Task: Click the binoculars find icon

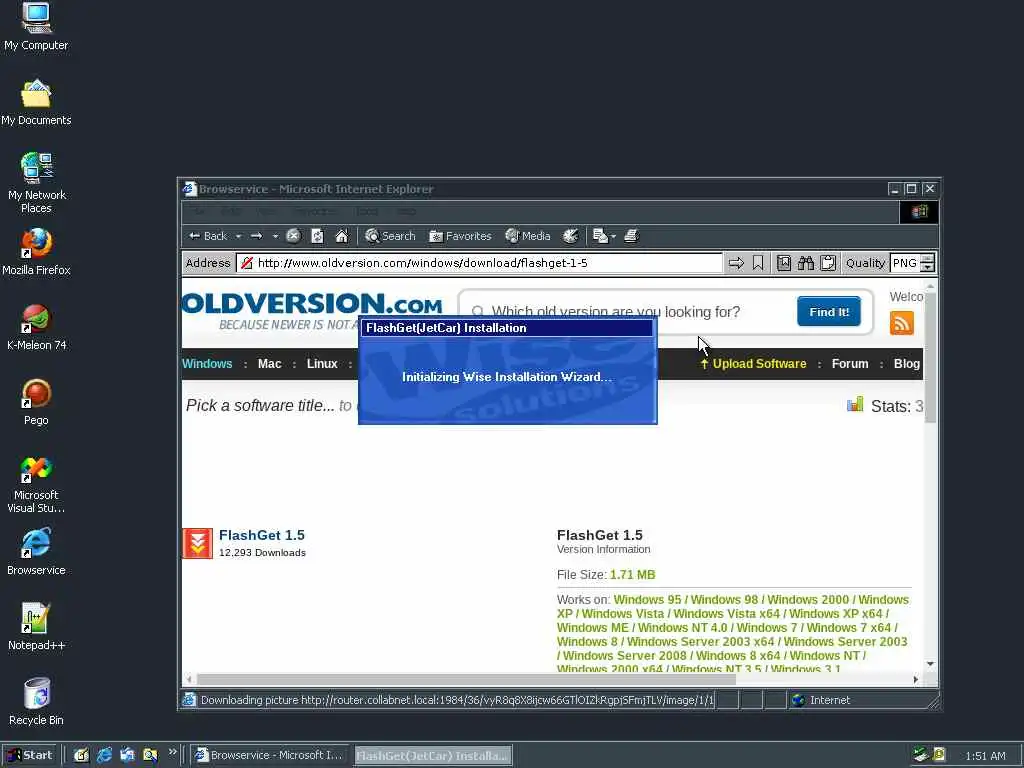Action: click(806, 263)
